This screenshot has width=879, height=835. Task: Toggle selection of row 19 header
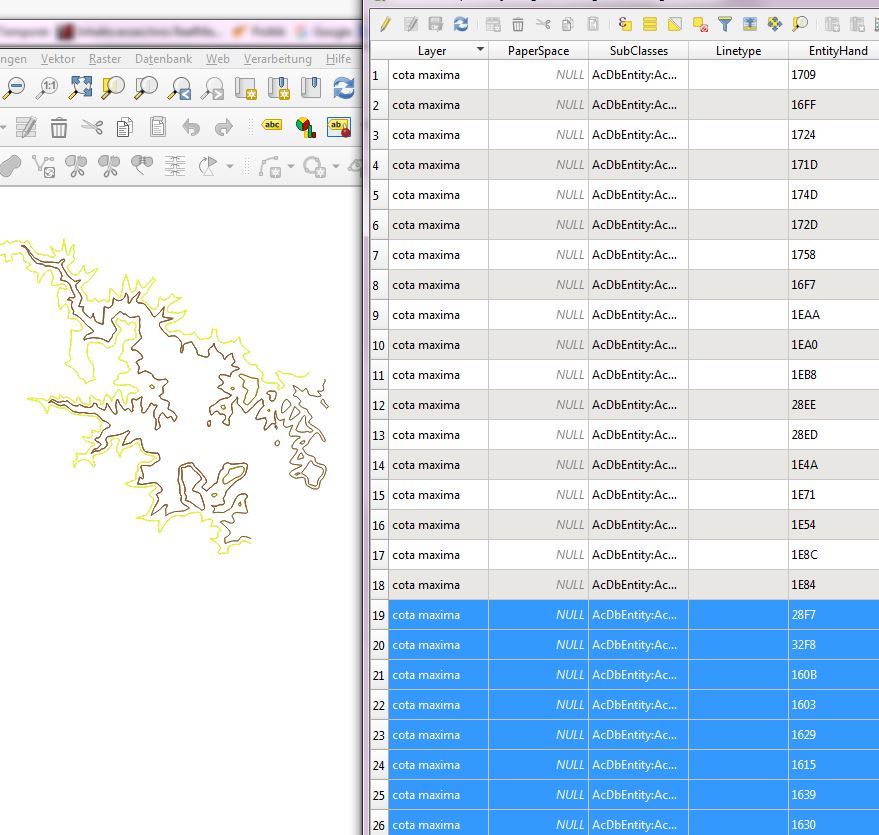(x=378, y=615)
